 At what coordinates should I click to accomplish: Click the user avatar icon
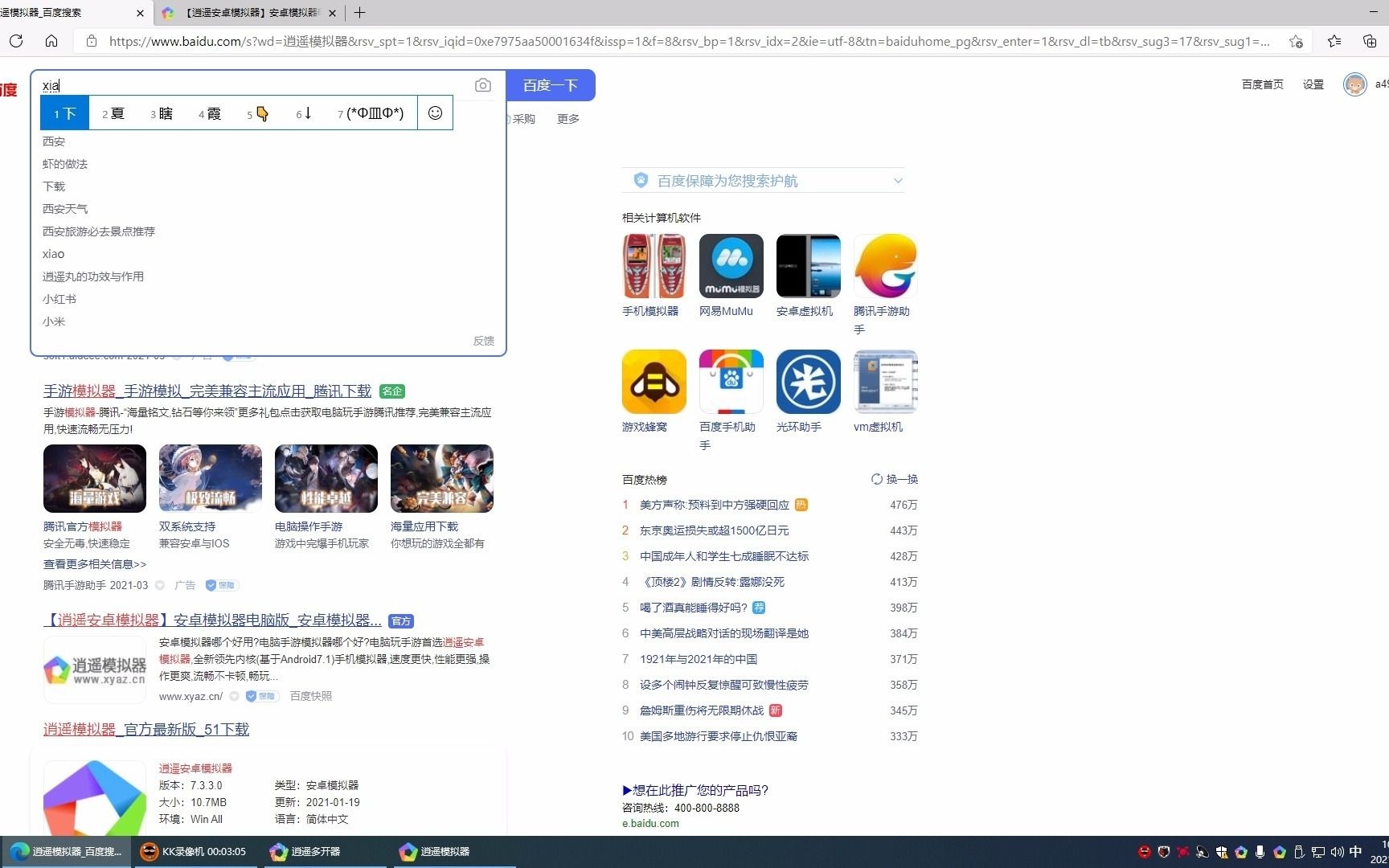1355,84
